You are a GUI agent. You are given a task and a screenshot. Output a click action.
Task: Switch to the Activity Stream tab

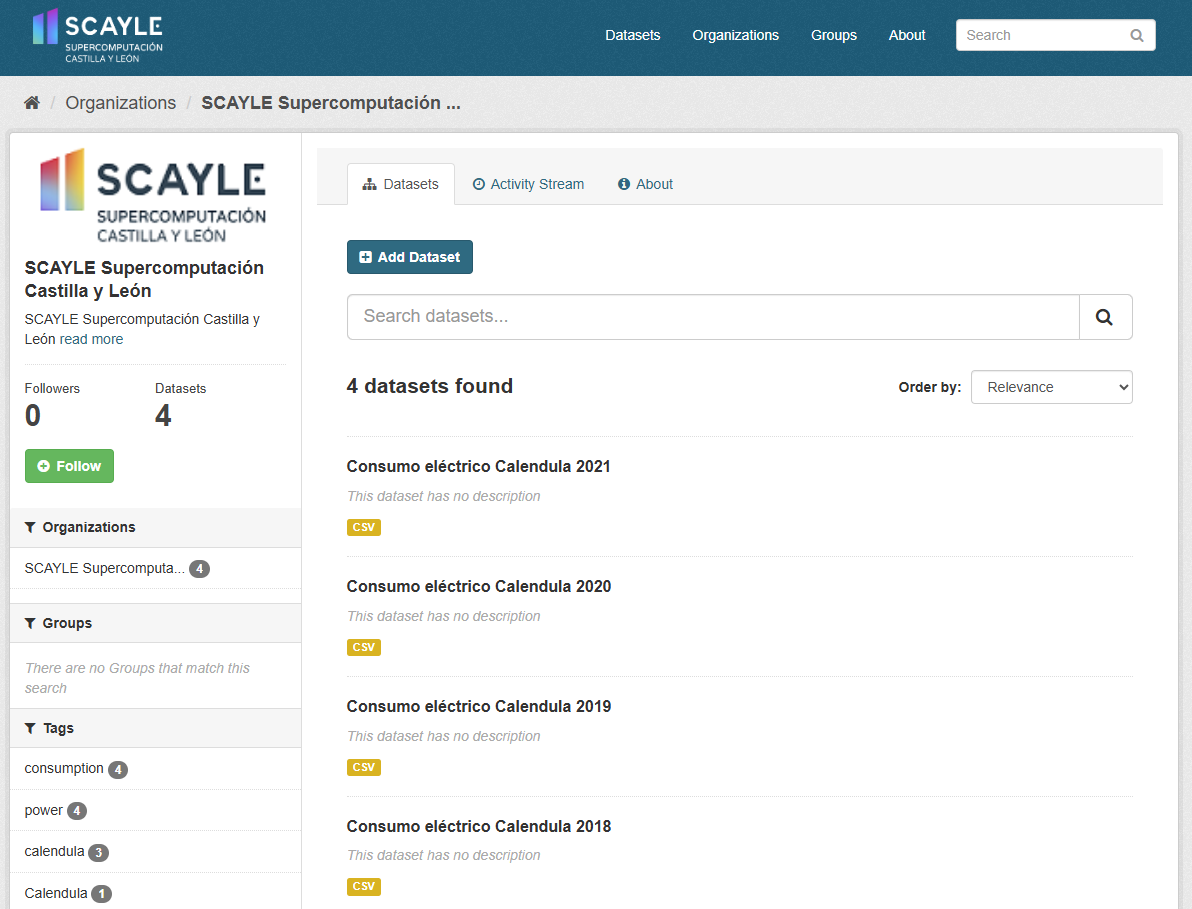point(528,185)
